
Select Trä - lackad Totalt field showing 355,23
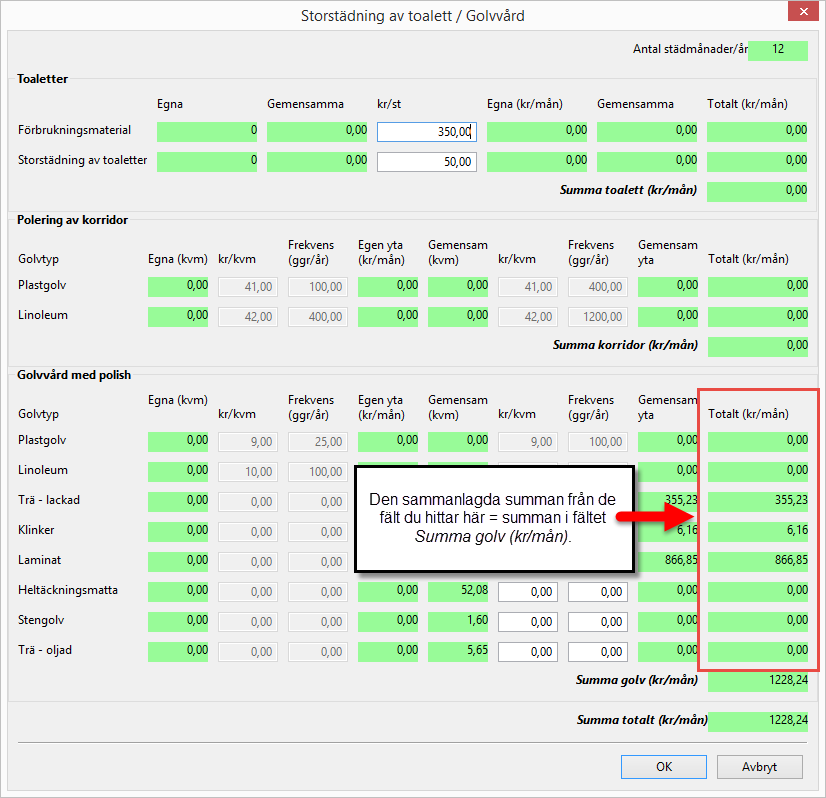coord(757,501)
